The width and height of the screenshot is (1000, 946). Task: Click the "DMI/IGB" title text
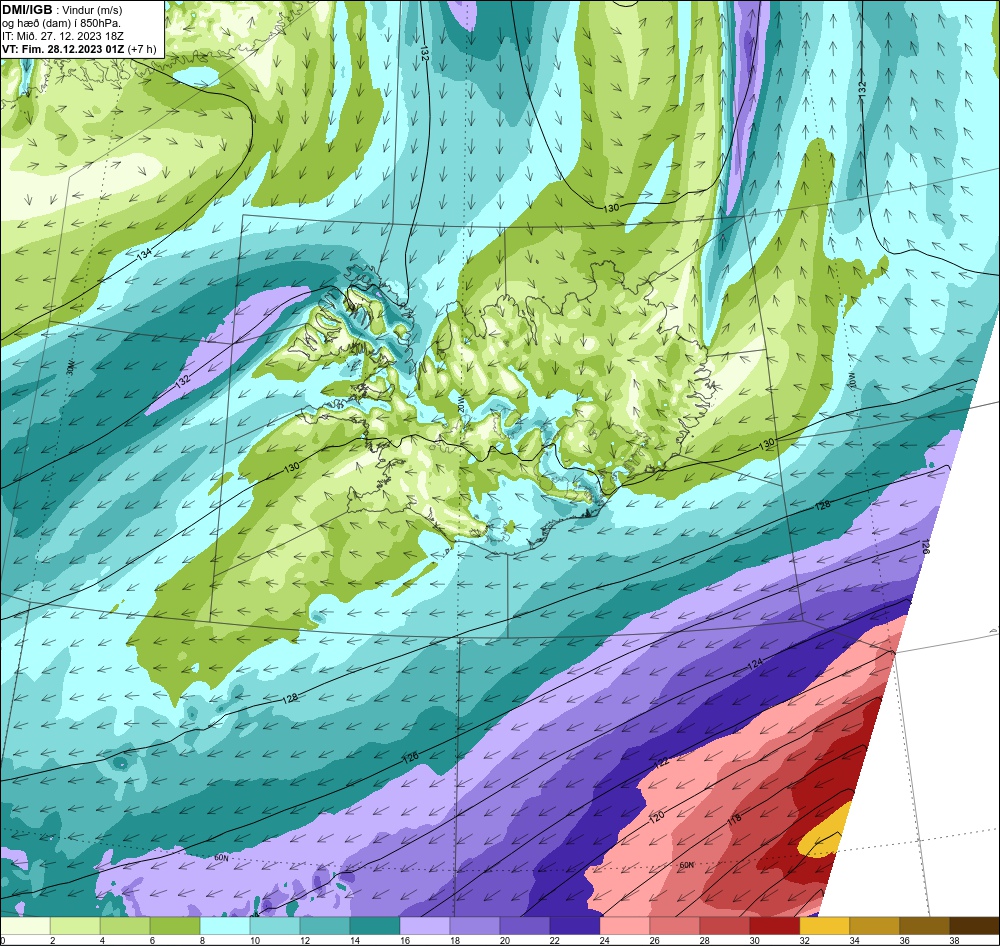pyautogui.click(x=27, y=10)
